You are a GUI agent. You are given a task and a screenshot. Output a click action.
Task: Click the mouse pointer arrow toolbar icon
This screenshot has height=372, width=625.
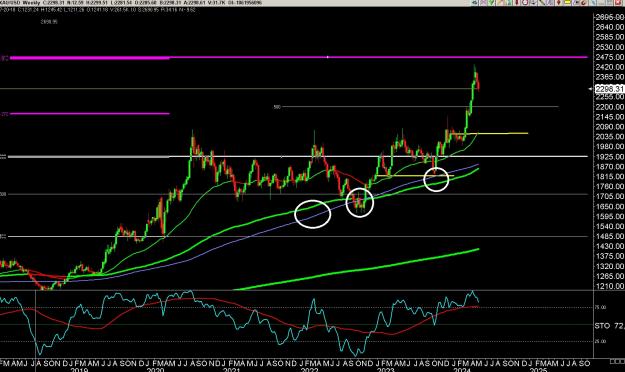tap(576, 2)
